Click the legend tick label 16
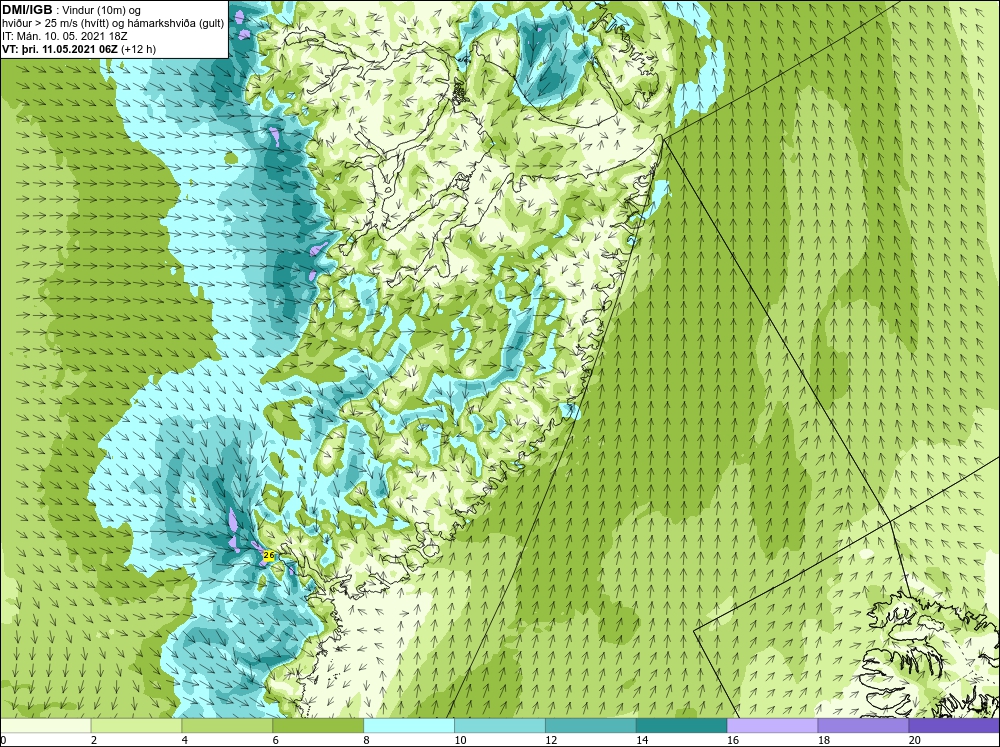 [732, 740]
